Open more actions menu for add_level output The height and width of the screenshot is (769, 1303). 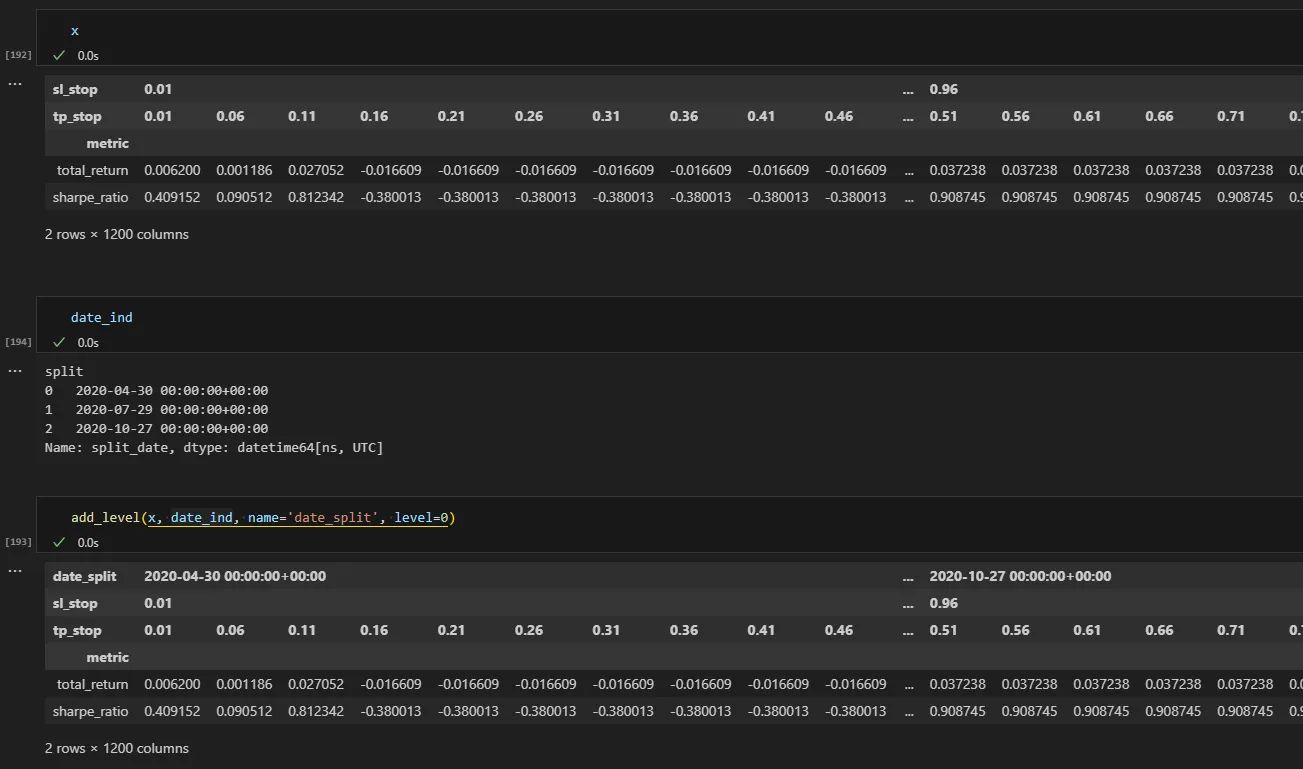tap(15, 571)
